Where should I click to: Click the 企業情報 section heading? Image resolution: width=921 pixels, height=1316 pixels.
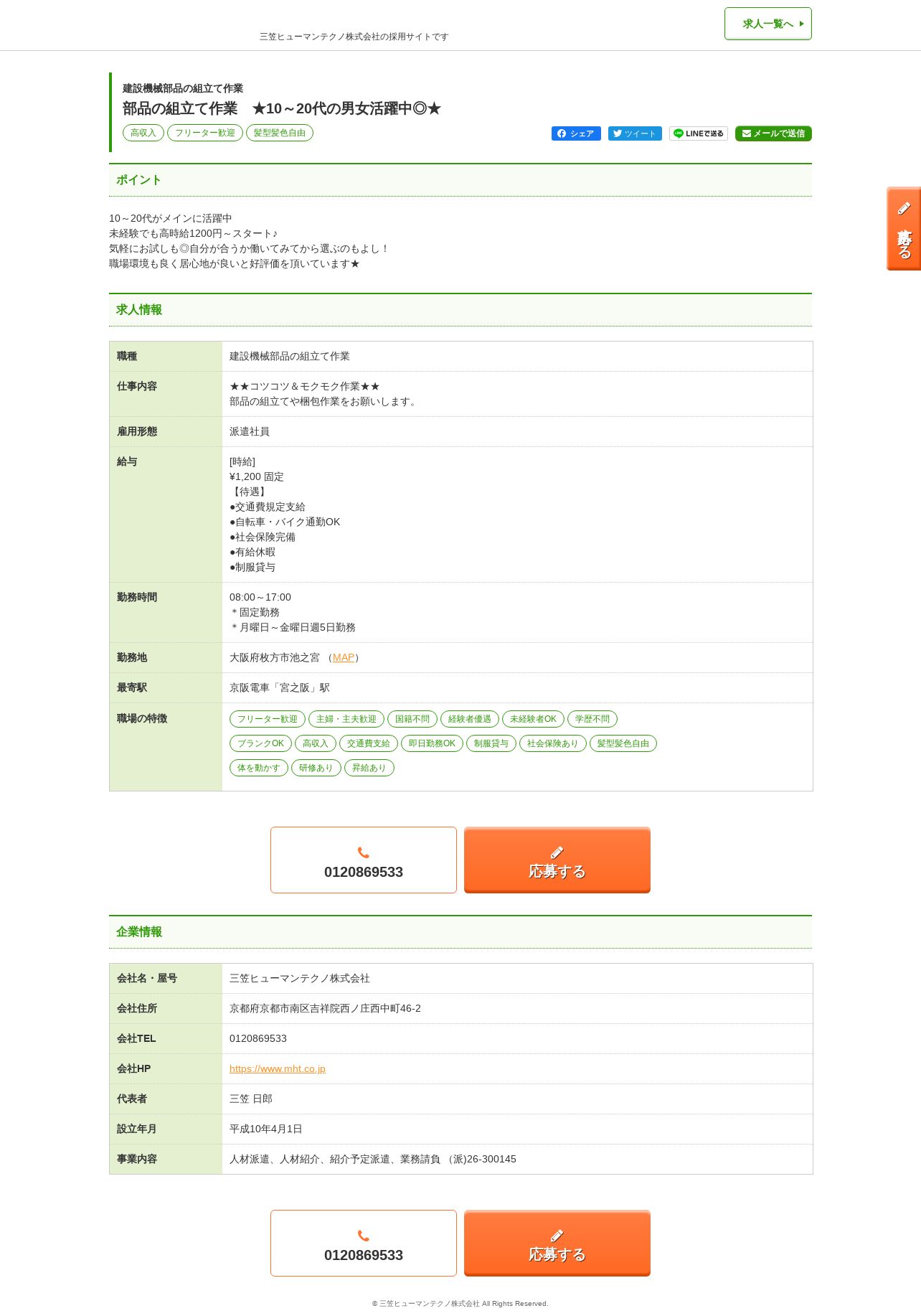coord(139,932)
